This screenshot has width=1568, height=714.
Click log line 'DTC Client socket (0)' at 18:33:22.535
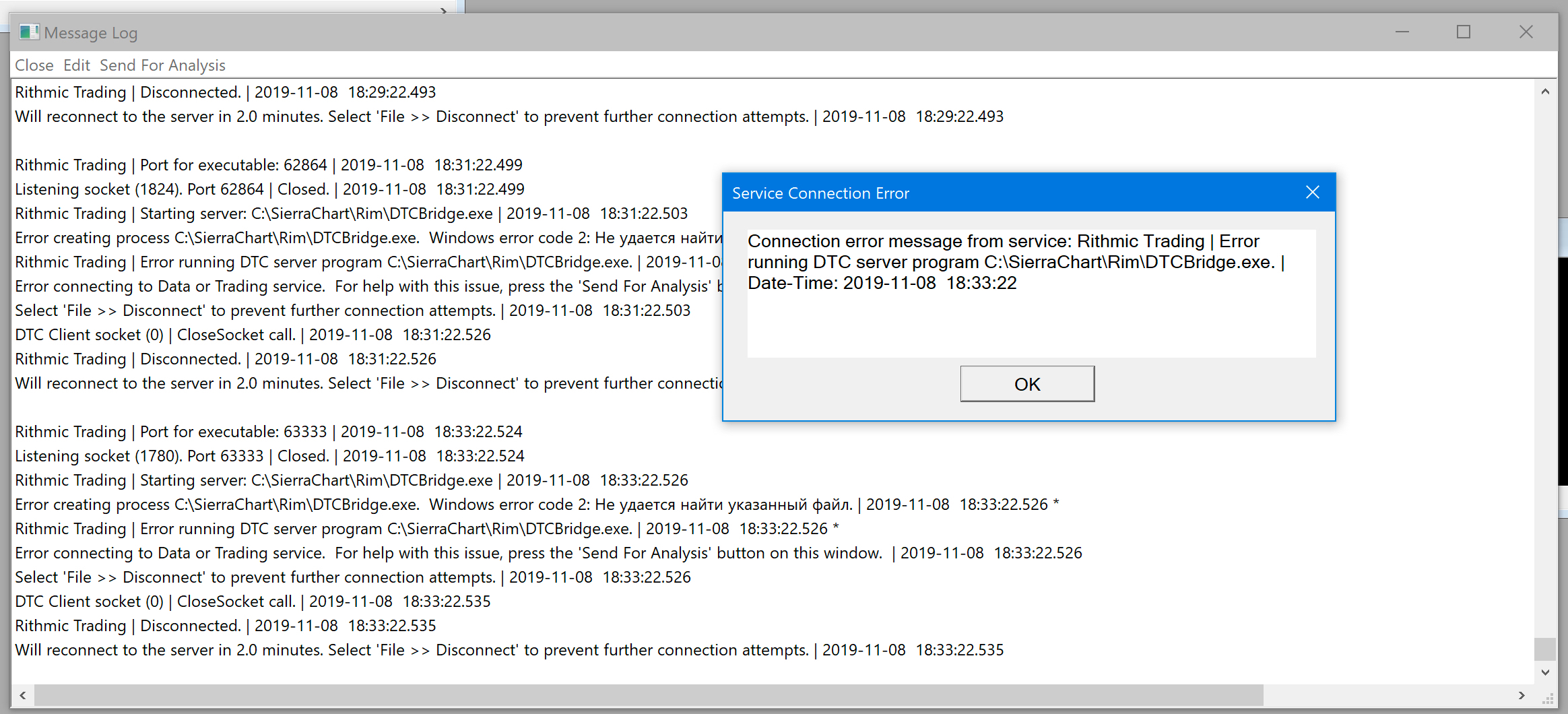point(253,602)
